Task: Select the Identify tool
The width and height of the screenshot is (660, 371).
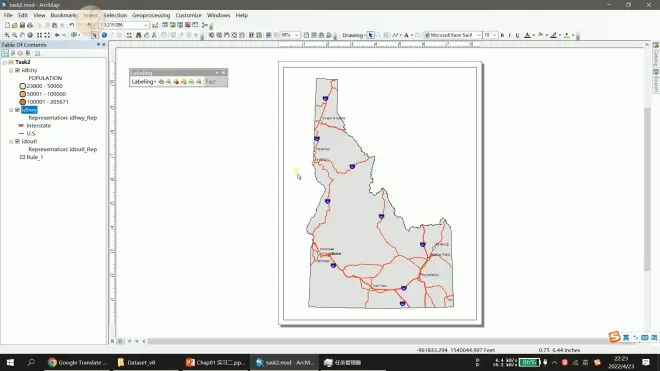Action: [104, 35]
